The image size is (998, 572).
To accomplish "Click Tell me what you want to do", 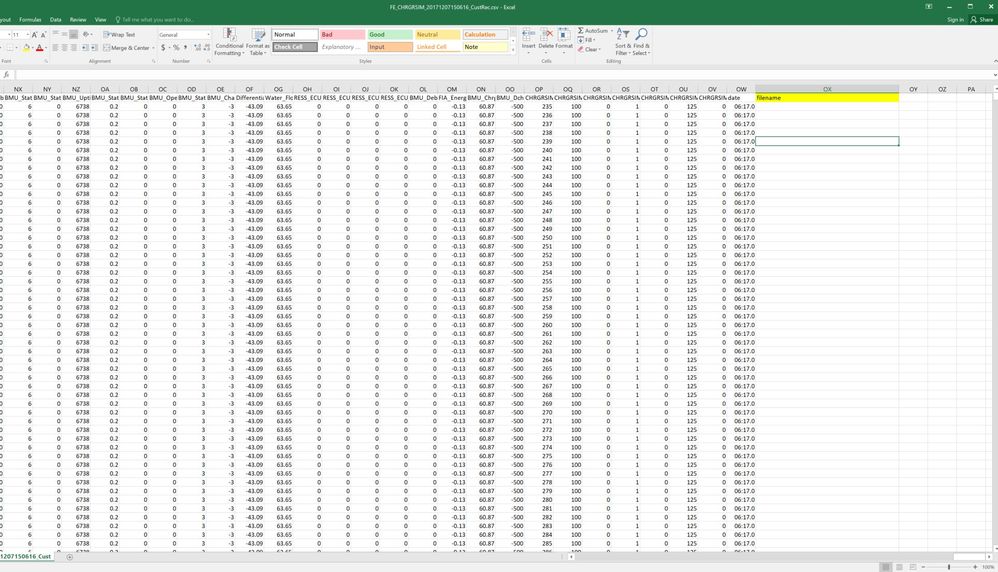I will [x=155, y=20].
